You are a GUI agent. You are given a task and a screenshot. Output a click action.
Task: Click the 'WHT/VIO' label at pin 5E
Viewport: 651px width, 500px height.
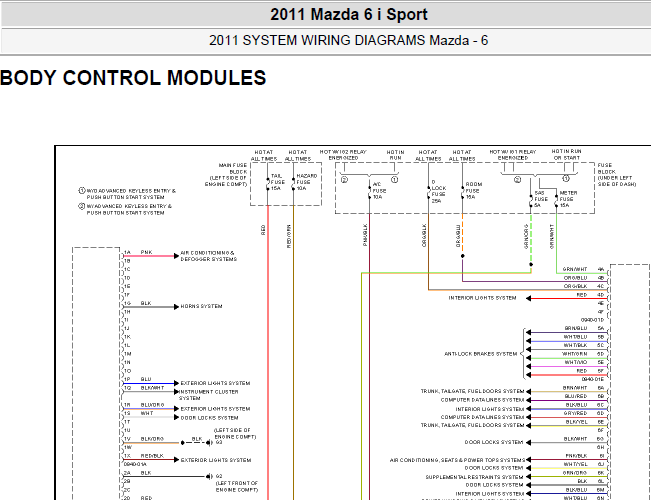point(575,363)
